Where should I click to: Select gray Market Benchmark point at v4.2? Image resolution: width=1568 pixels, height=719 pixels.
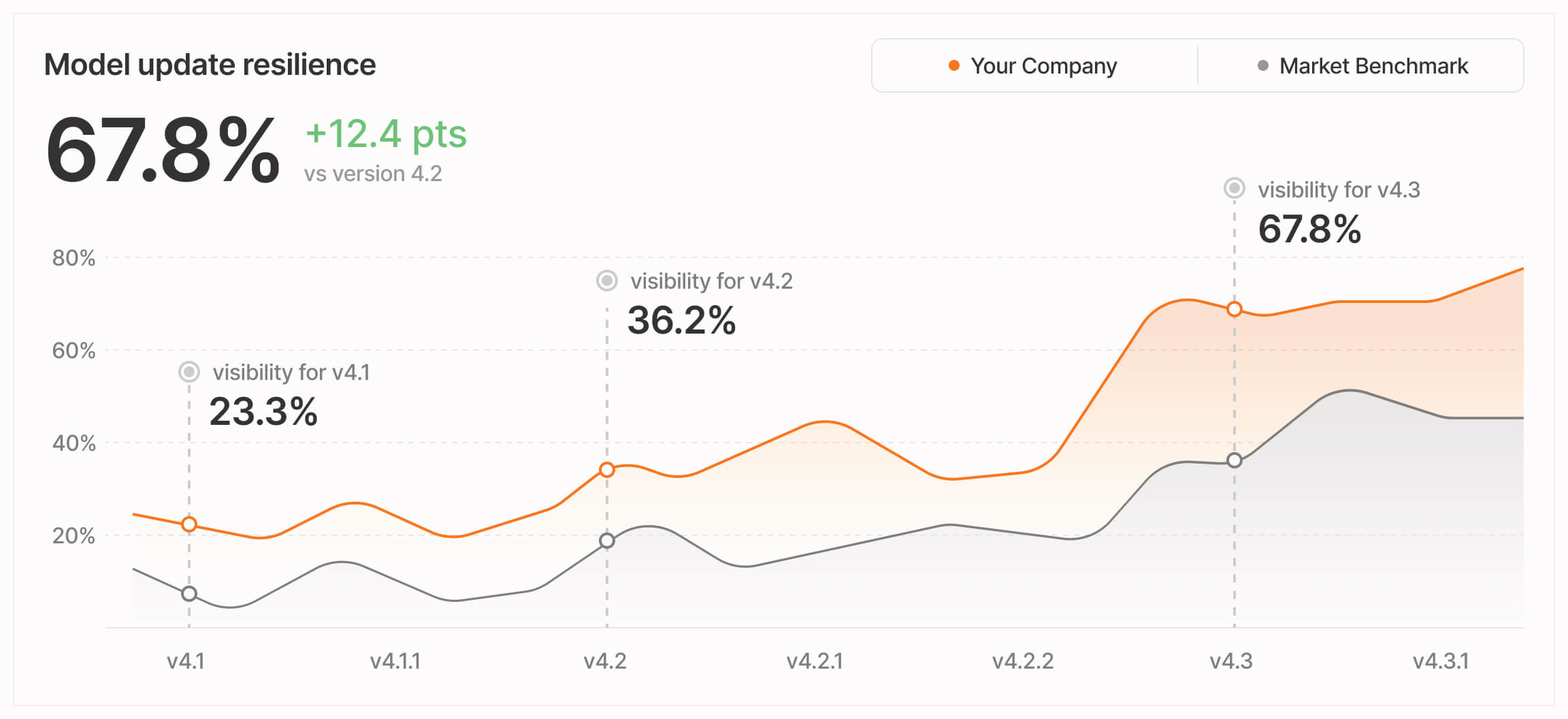click(607, 541)
